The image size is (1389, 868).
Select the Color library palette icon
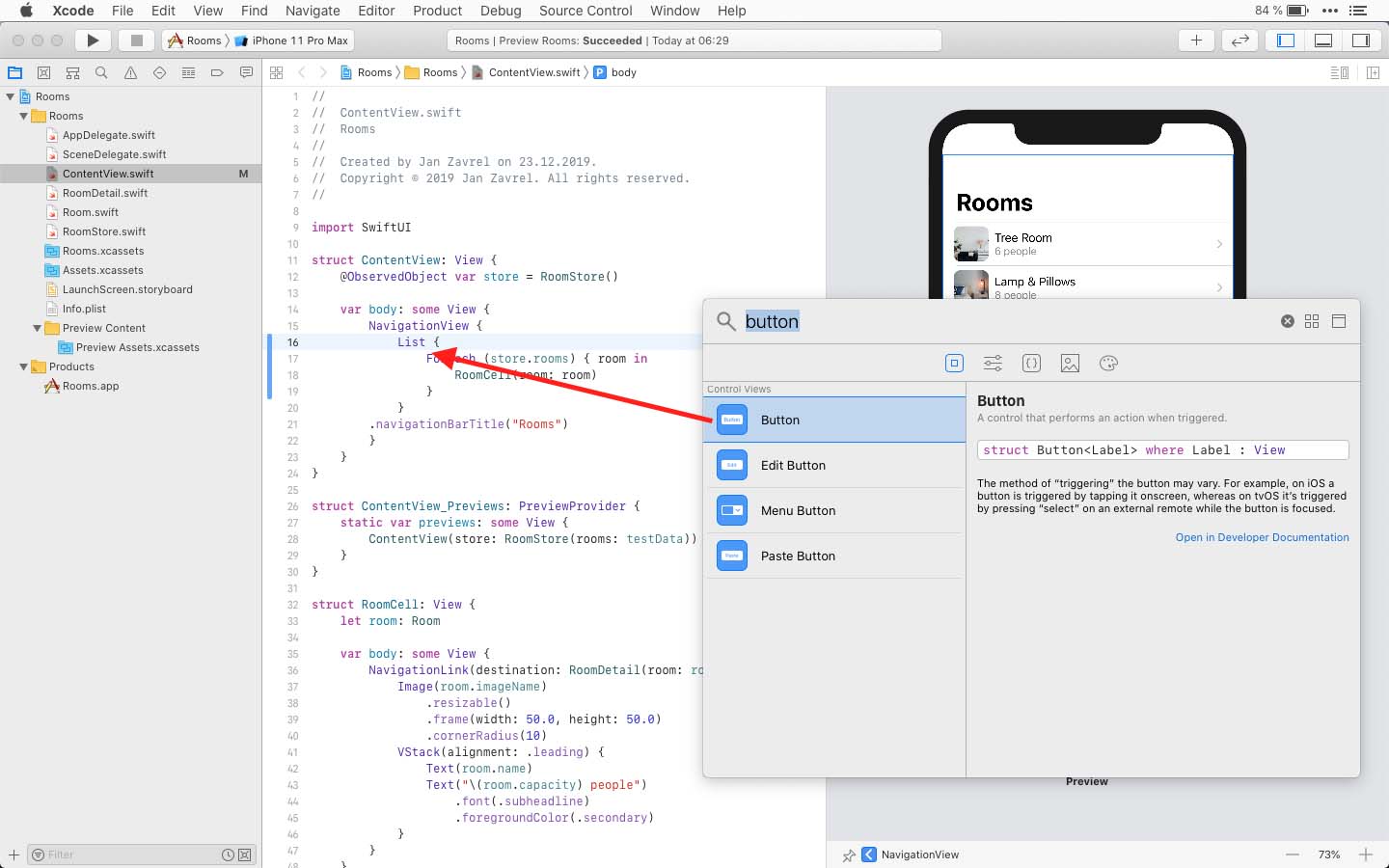coord(1108,363)
